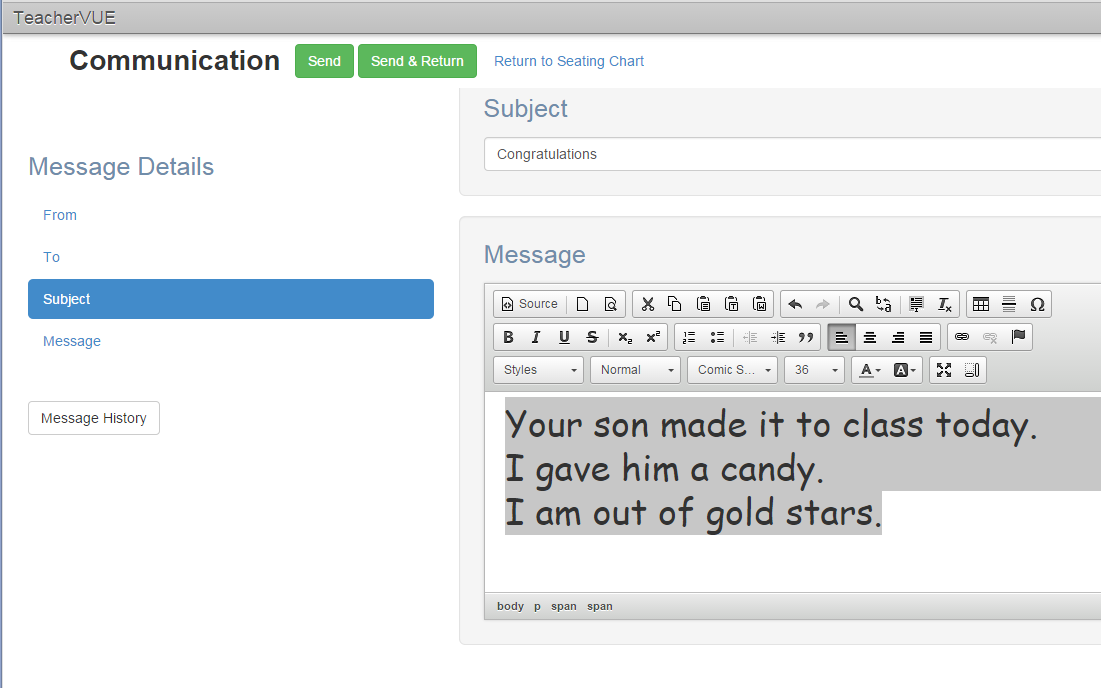Select the first span in path bar
The image size is (1101, 688).
(564, 606)
